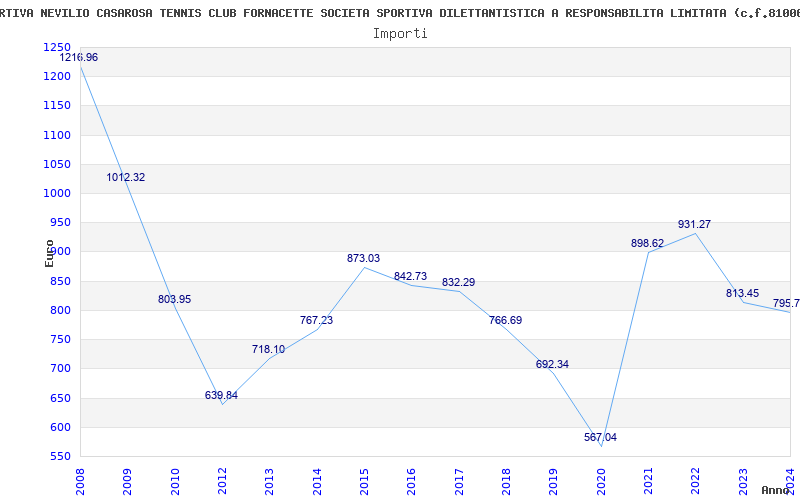
Task: Select the 1012.32 value label
Action: (126, 178)
